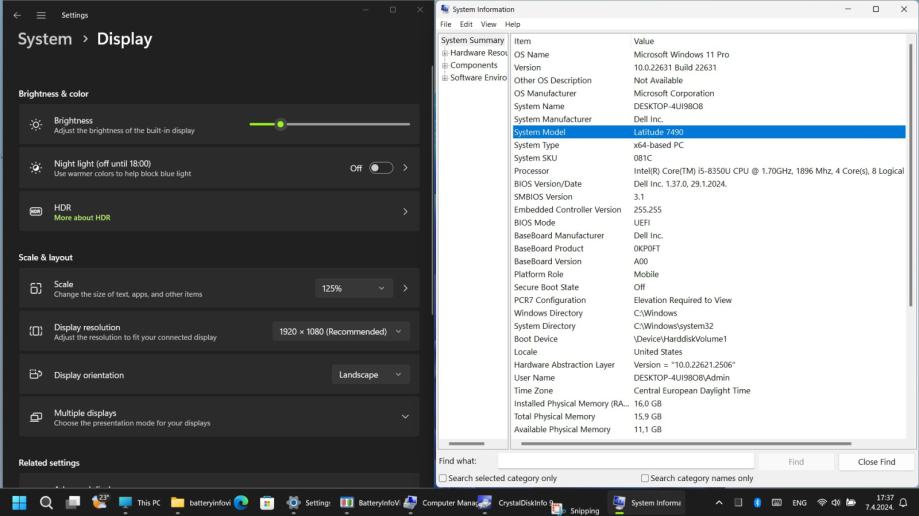
Task: Open custom scaling via the Scale chevron
Action: pyautogui.click(x=405, y=288)
